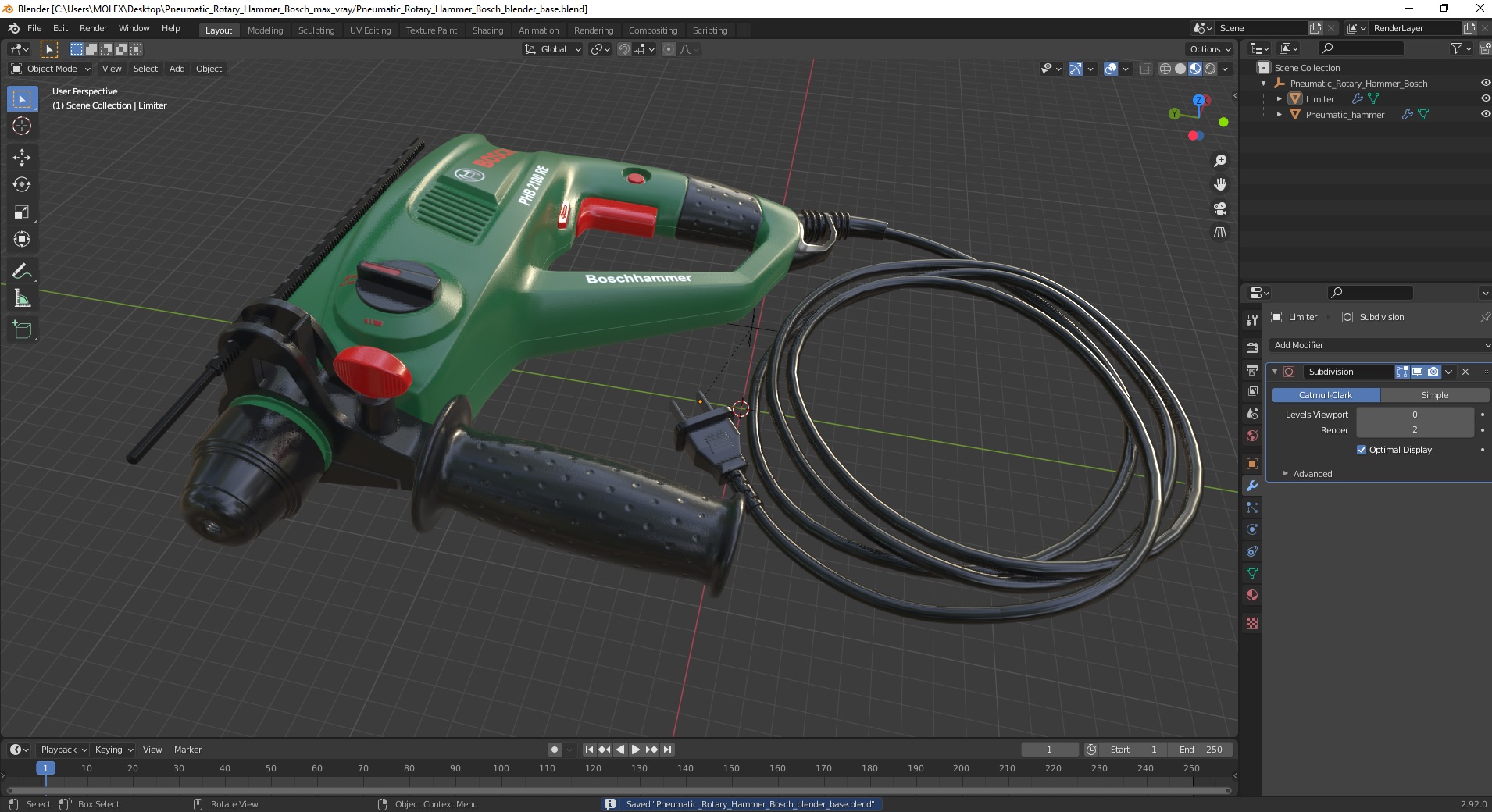Select the Cursor tool in left toolbar
This screenshot has height=812, width=1492.
click(22, 126)
